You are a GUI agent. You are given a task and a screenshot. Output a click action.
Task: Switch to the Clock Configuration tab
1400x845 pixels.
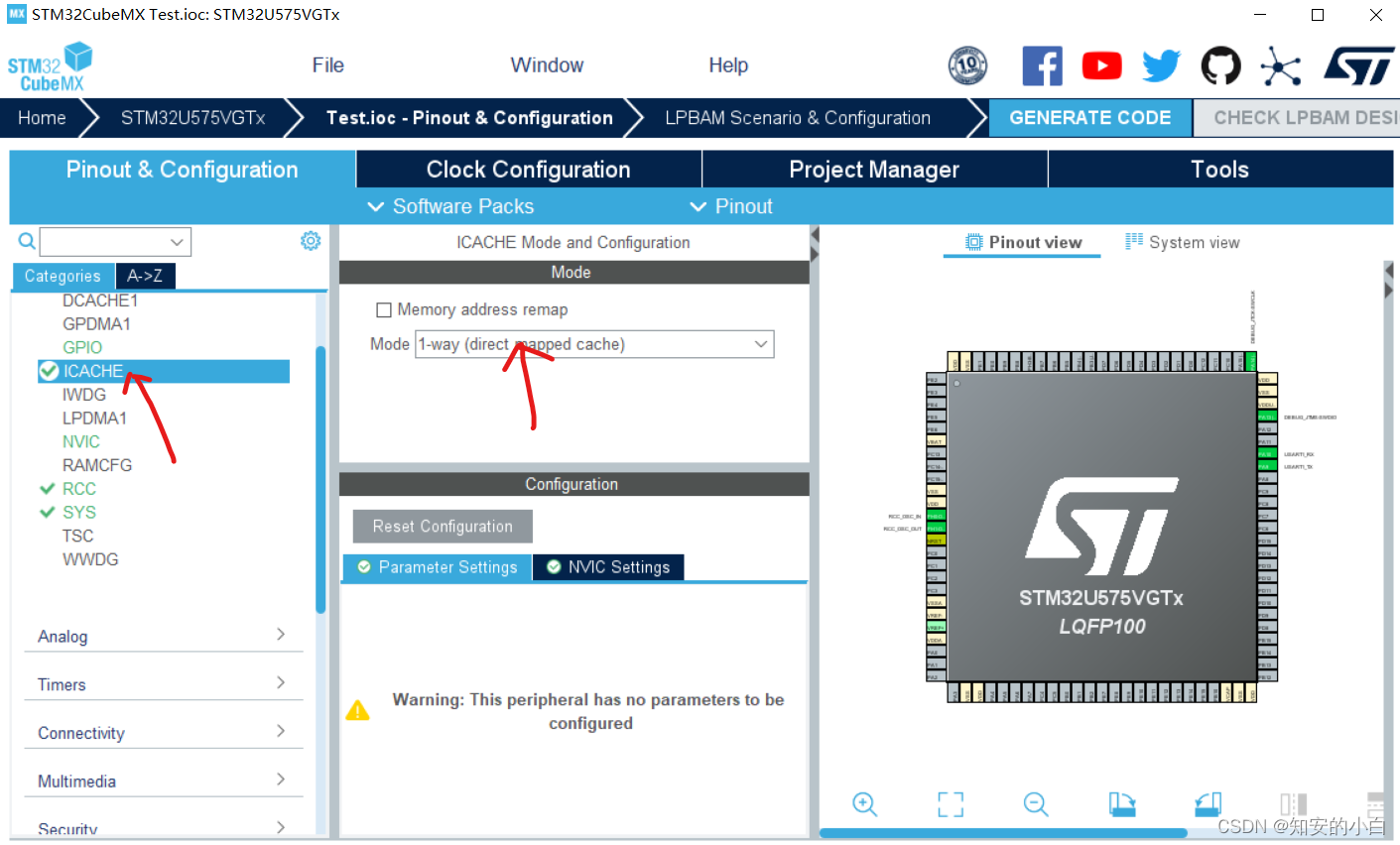[x=529, y=170]
